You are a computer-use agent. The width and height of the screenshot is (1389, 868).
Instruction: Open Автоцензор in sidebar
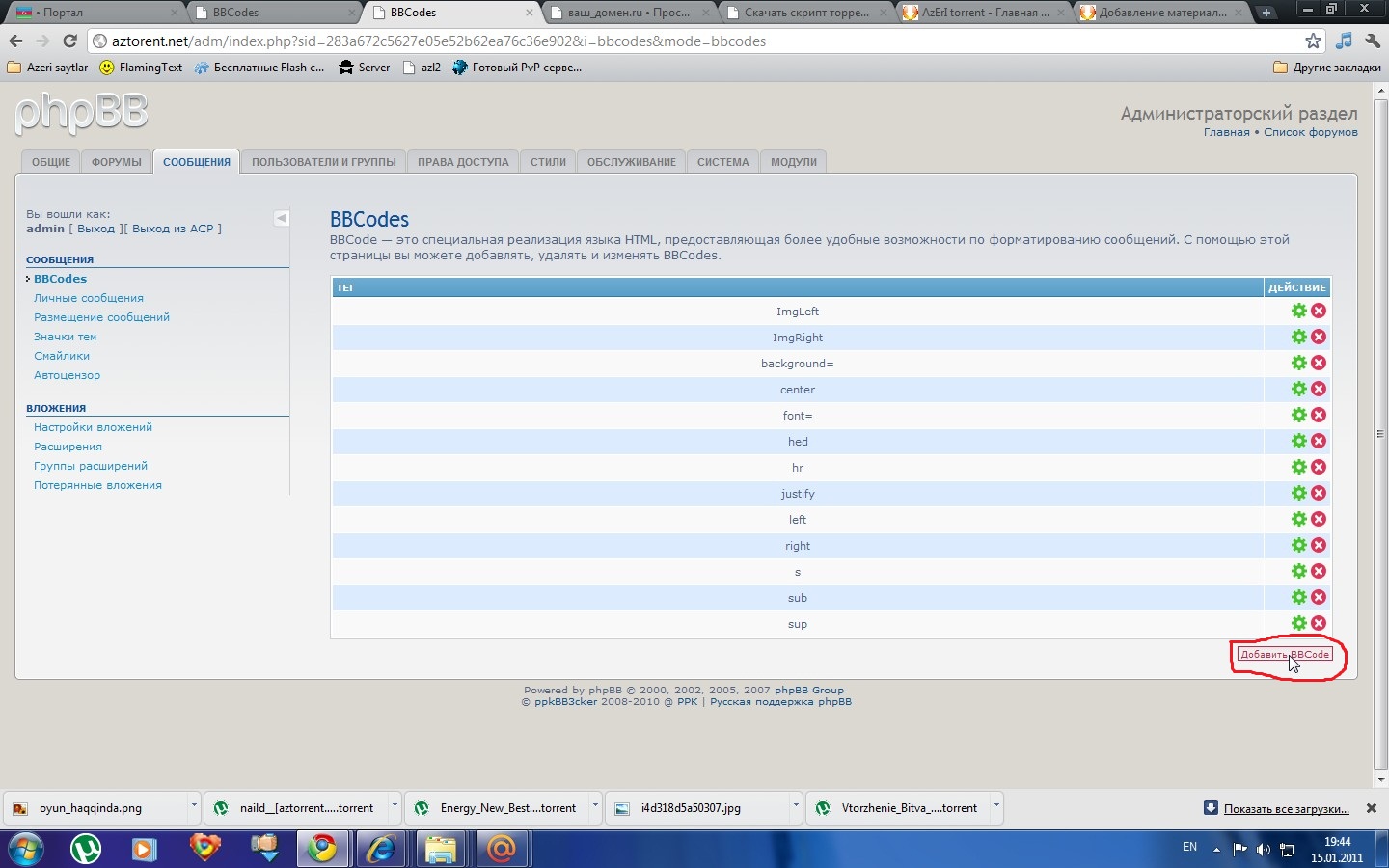click(x=67, y=375)
